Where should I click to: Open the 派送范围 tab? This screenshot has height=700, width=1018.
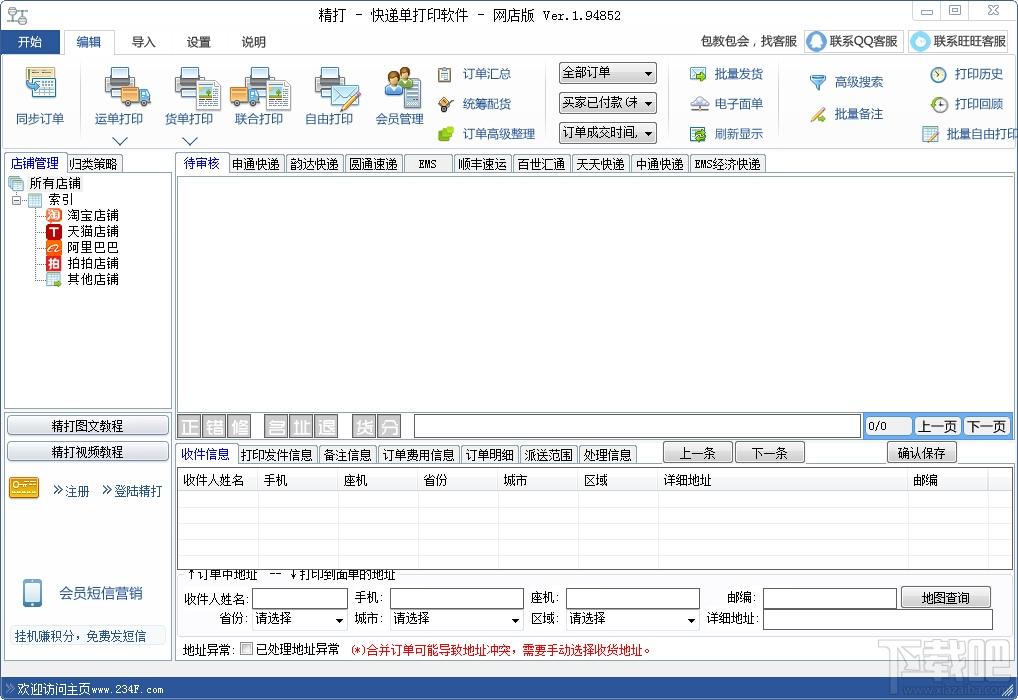coord(549,455)
